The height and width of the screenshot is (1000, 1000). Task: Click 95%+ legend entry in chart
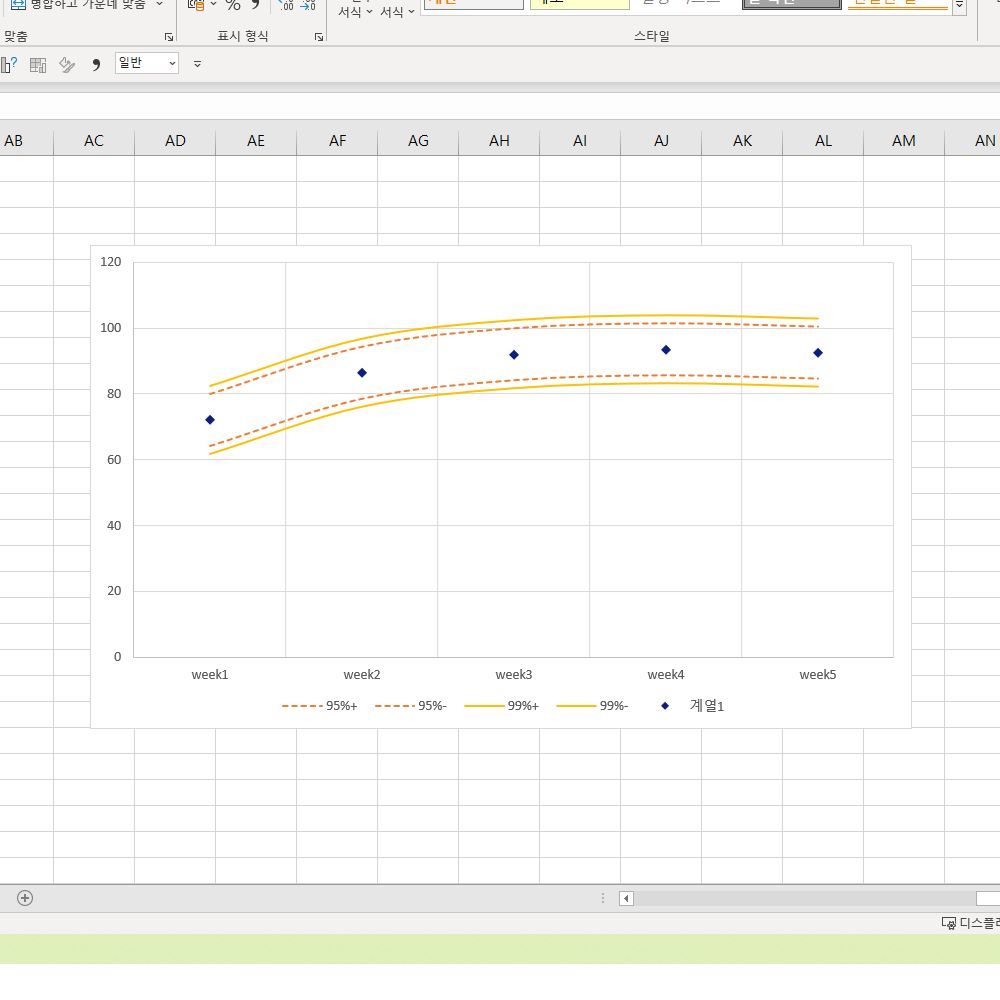[320, 706]
